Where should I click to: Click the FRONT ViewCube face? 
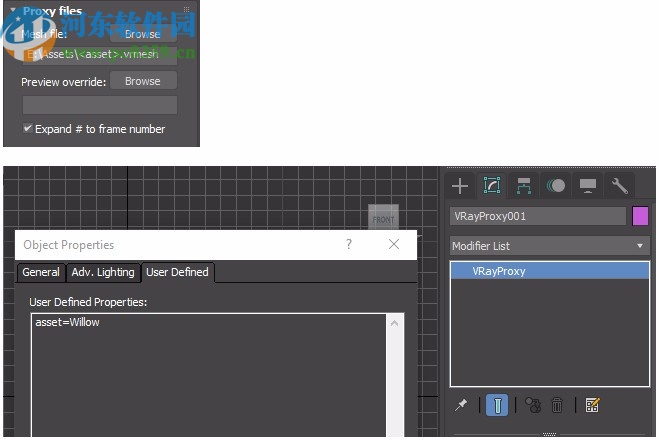(383, 219)
